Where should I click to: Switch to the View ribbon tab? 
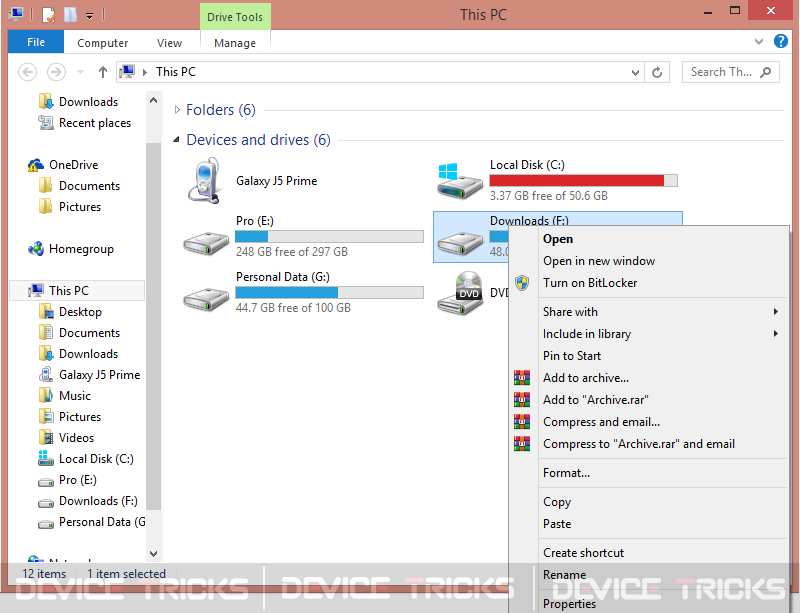point(169,43)
